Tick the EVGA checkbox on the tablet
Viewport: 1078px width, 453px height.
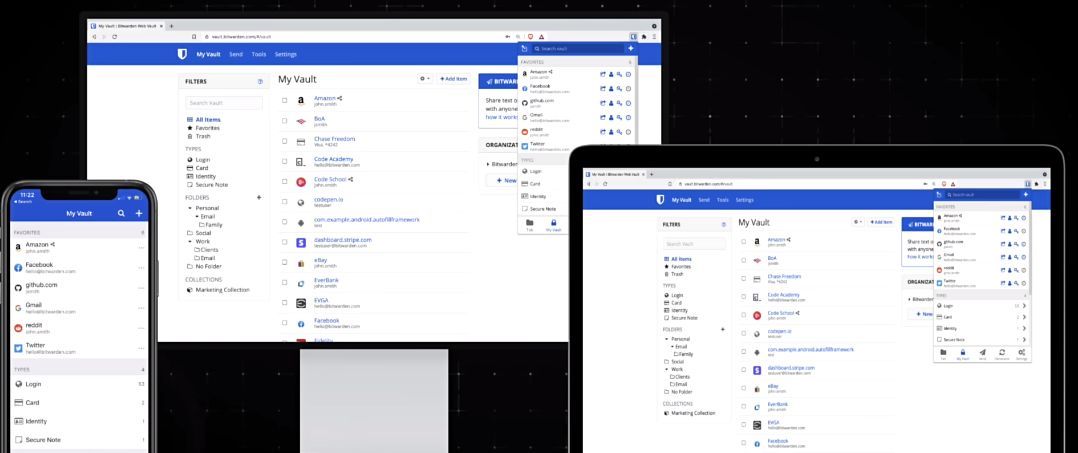743,426
